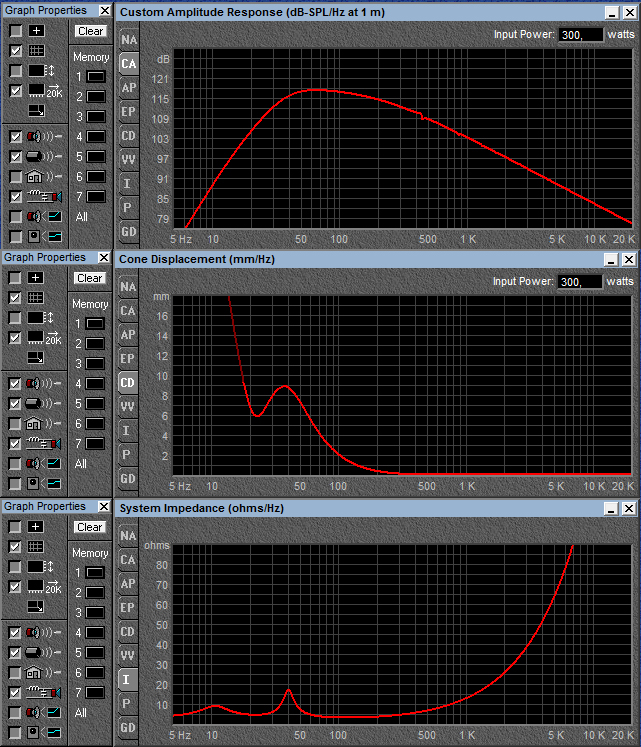Close the Cone Displacement window

coord(629,260)
